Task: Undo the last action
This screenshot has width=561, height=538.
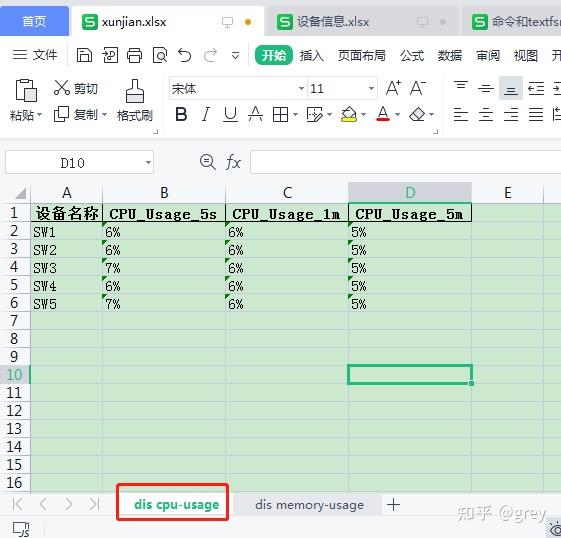Action: (x=185, y=55)
